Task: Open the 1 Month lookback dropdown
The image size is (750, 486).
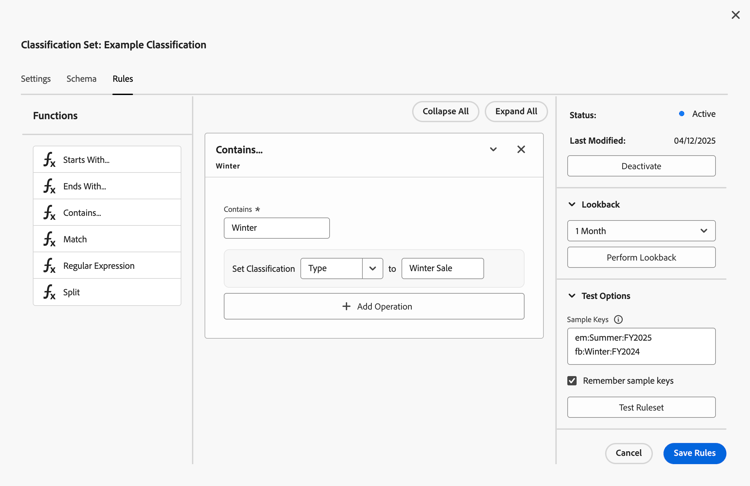Action: point(641,231)
